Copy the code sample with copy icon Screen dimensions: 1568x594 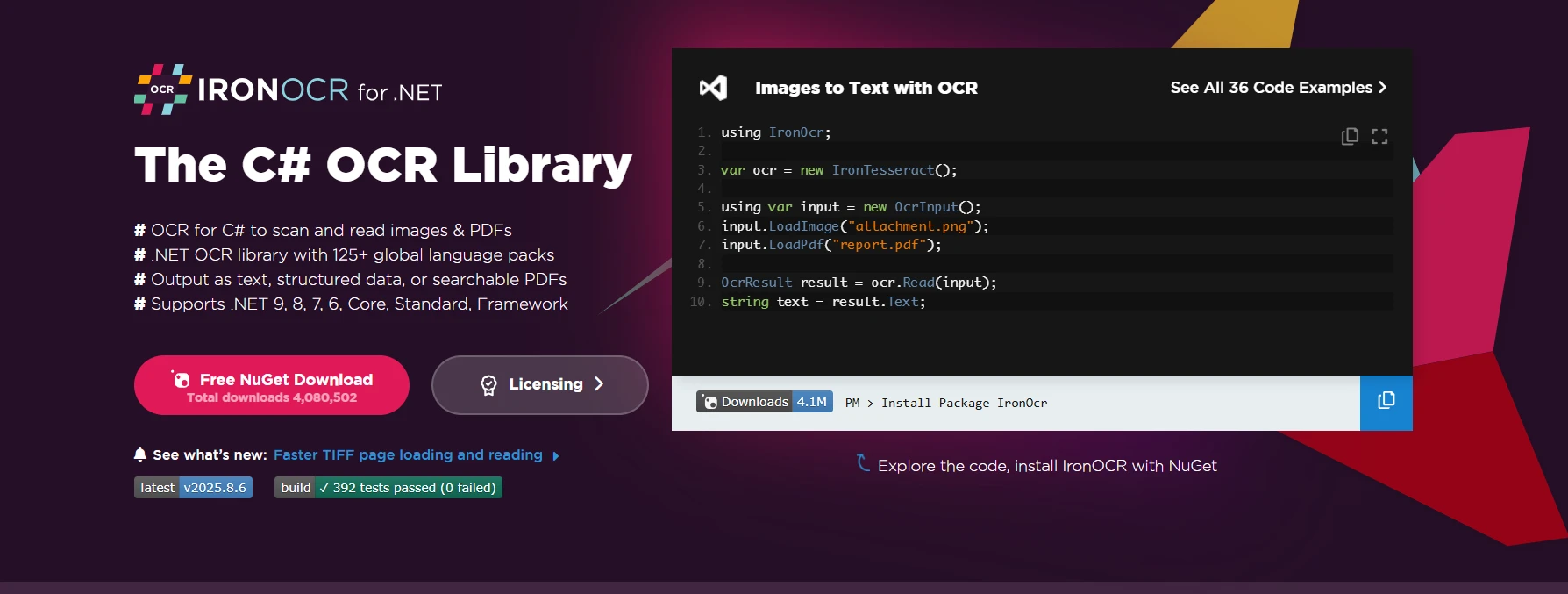click(x=1350, y=136)
